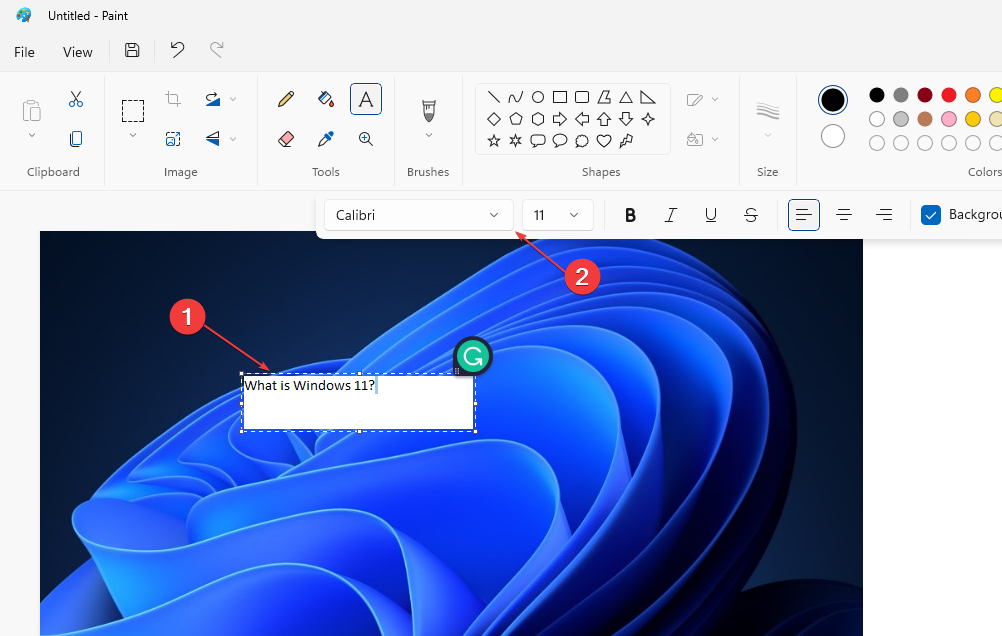Image resolution: width=1002 pixels, height=636 pixels.
Task: Click the Rotate icon
Action: (x=213, y=99)
